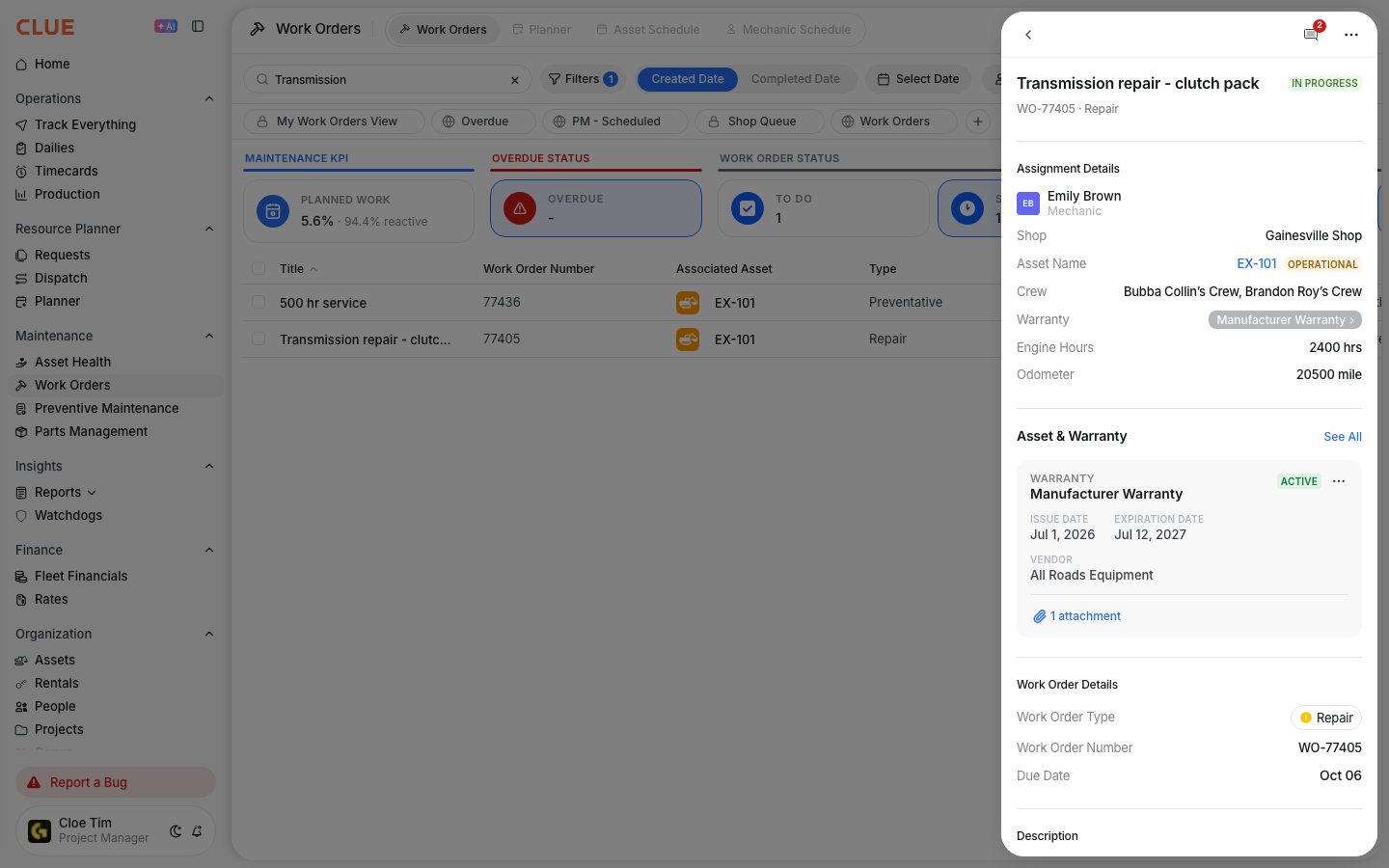Toggle to Completed Date filter

[x=796, y=79]
